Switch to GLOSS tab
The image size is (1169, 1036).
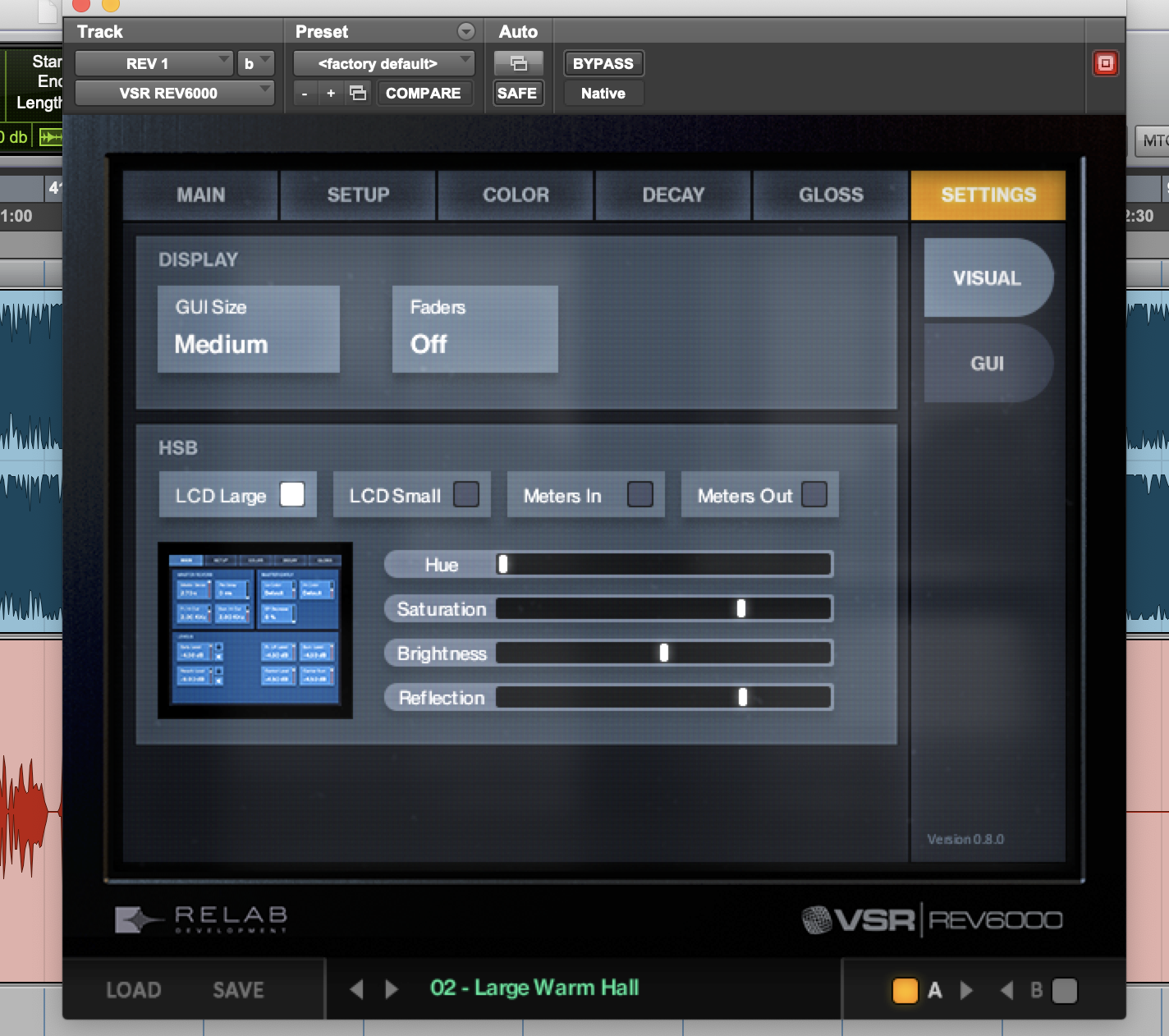[831, 195]
